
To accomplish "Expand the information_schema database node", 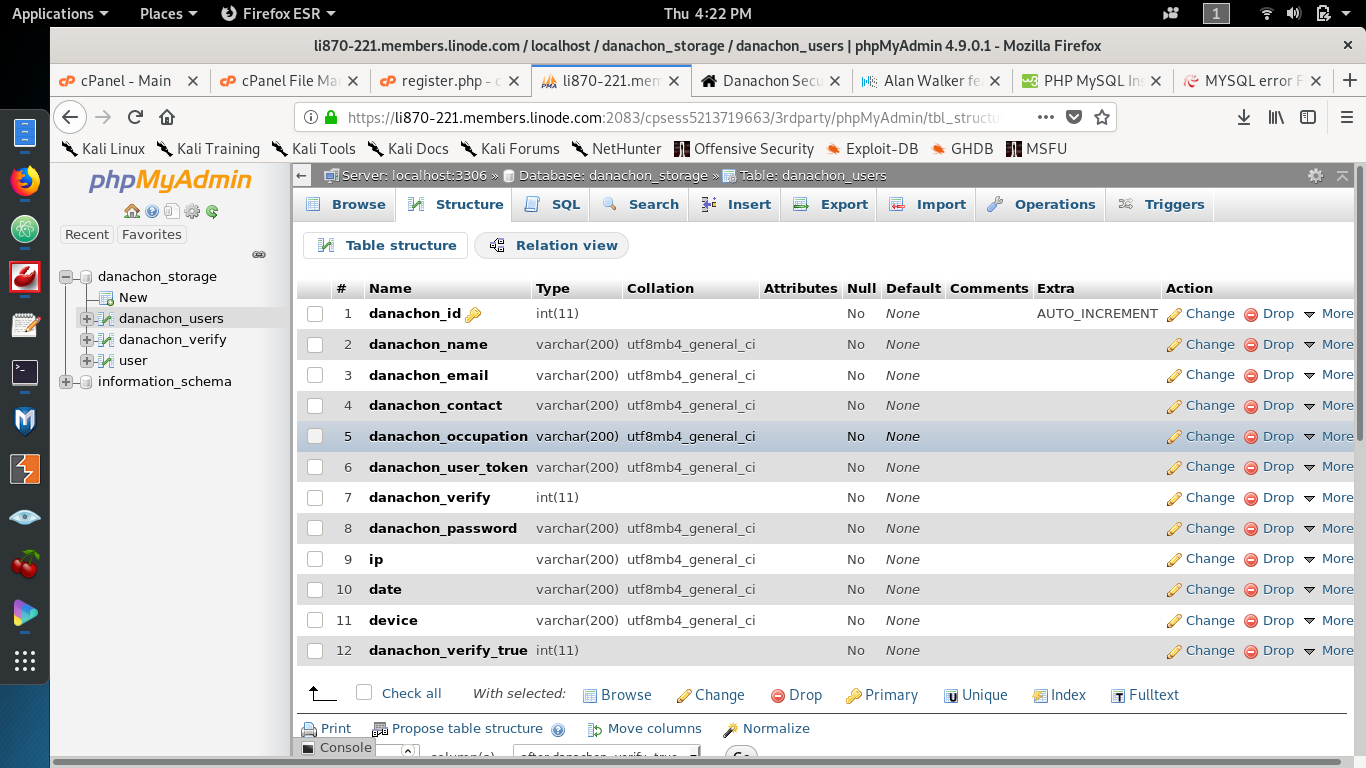I will pyautogui.click(x=66, y=381).
